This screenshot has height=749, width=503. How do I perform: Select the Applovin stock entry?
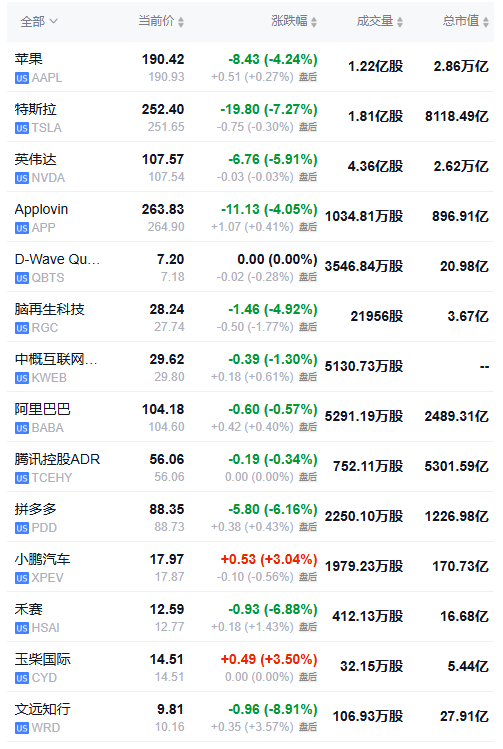250,217
